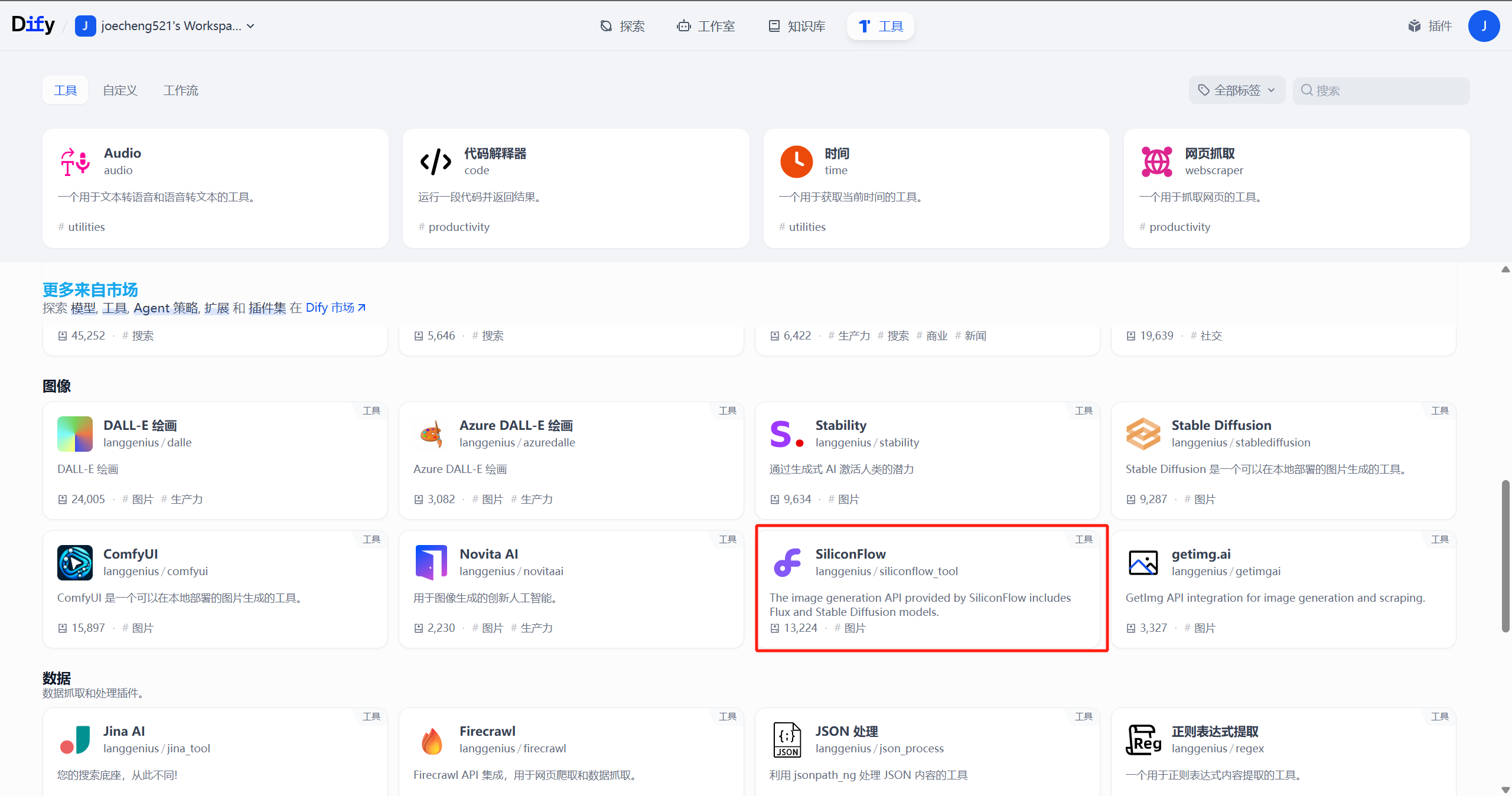Select the Stable Diffusion icon
Screen dimensions: 1512x796
(1143, 434)
